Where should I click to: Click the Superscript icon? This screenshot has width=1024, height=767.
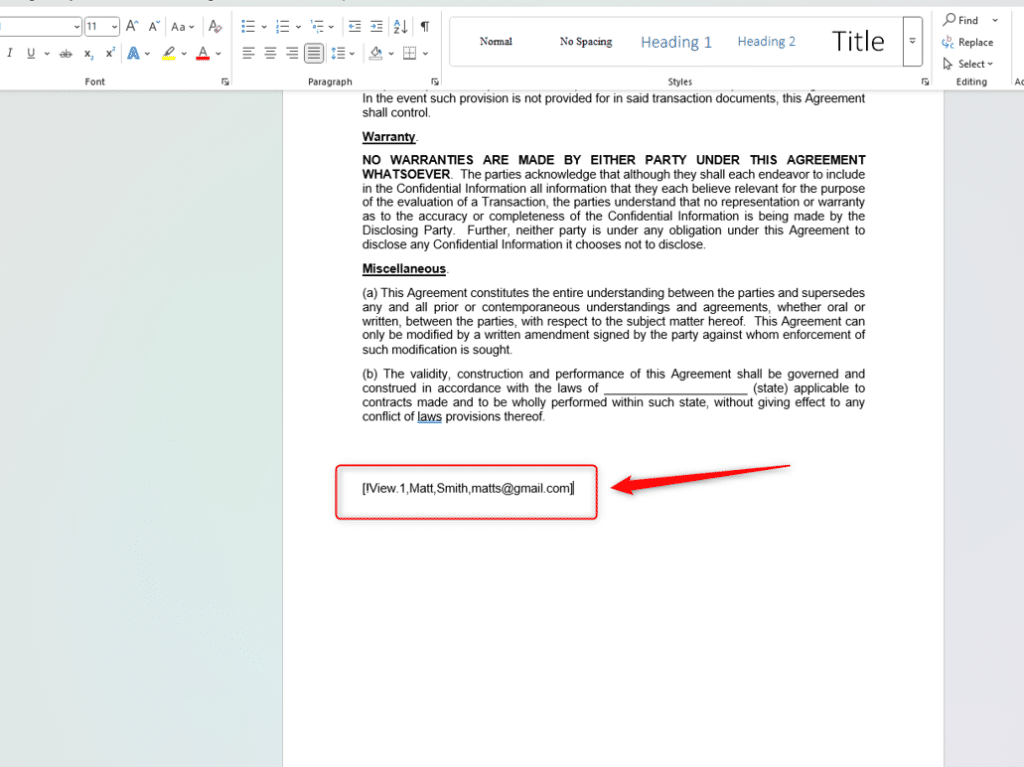[x=110, y=53]
